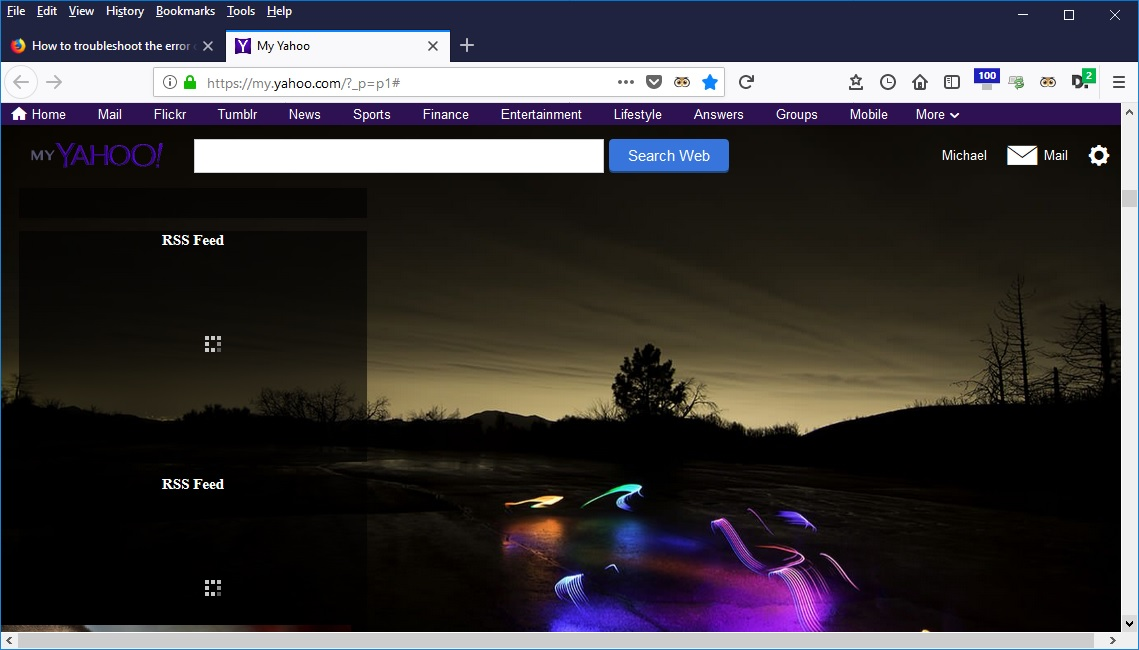Open the green padlock site security info

190,82
